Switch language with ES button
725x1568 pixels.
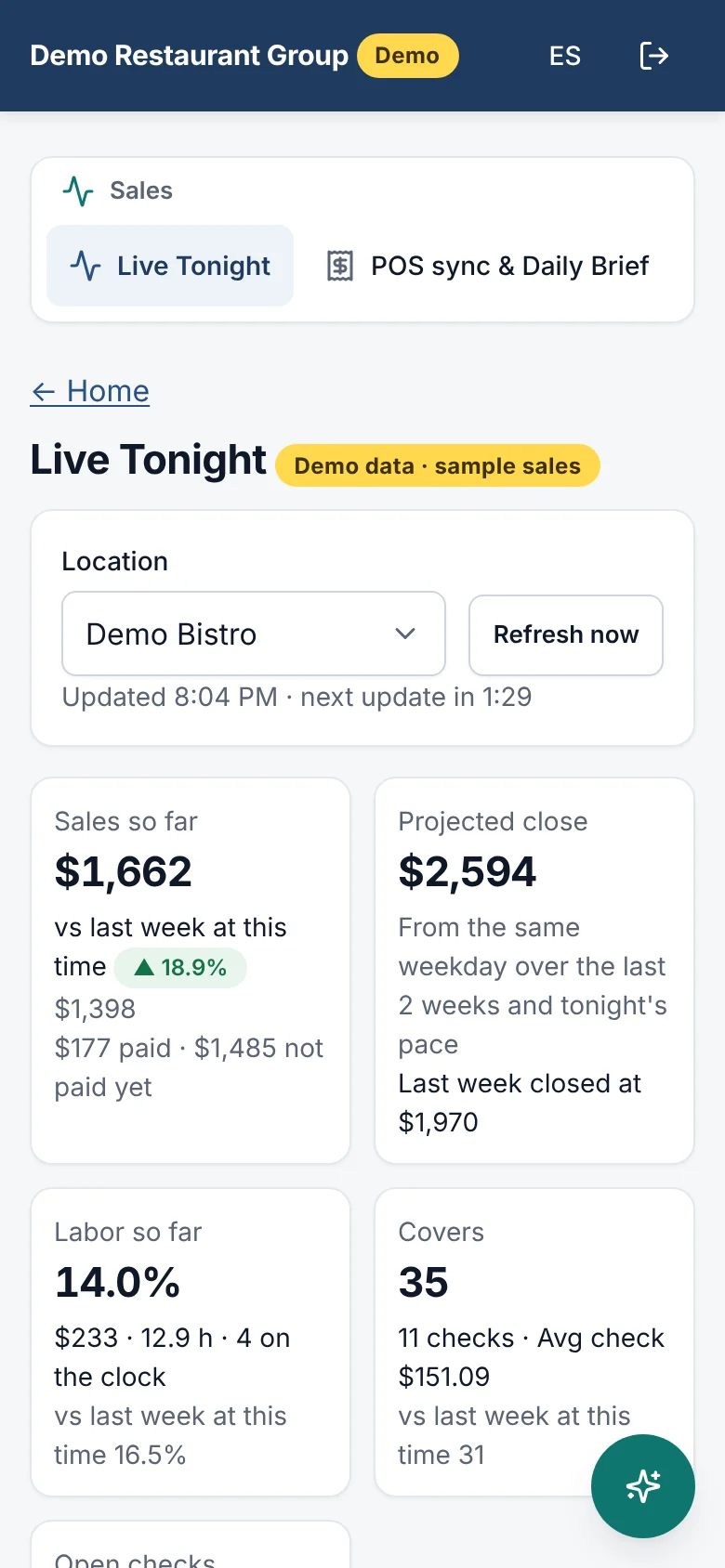pyautogui.click(x=565, y=56)
